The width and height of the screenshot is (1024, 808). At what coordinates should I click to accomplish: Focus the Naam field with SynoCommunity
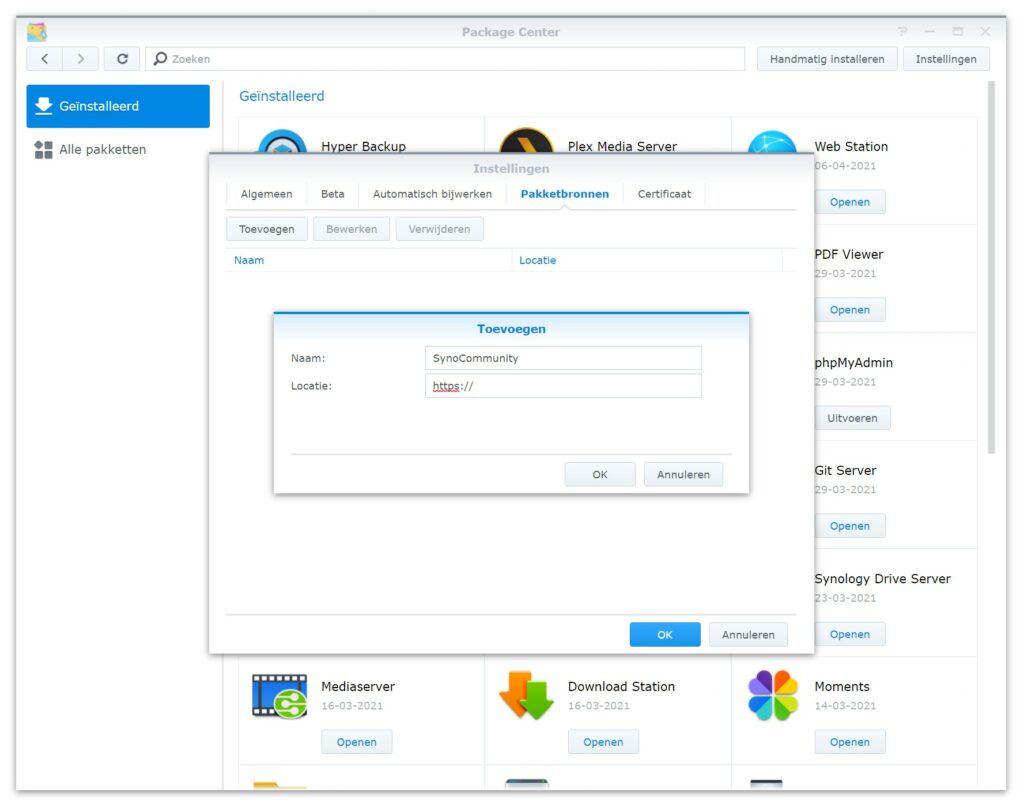click(x=563, y=358)
